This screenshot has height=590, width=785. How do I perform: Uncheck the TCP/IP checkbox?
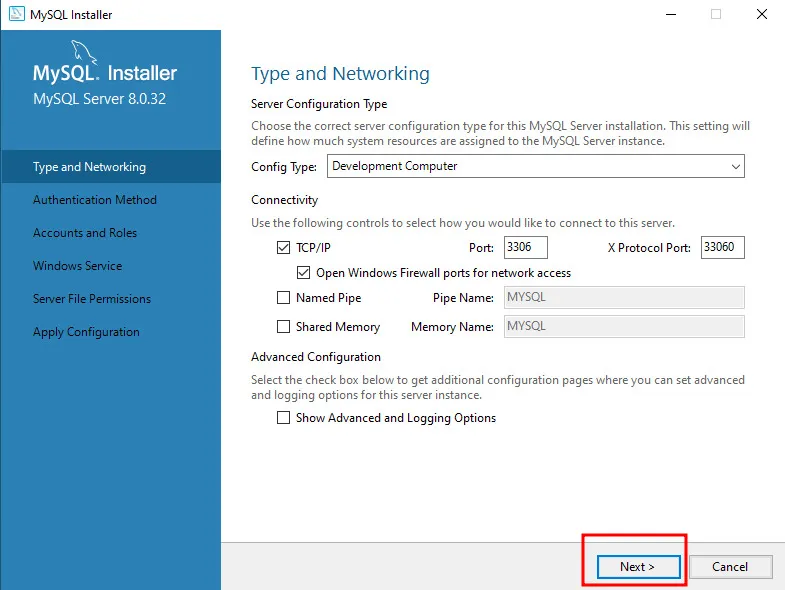pyautogui.click(x=283, y=247)
